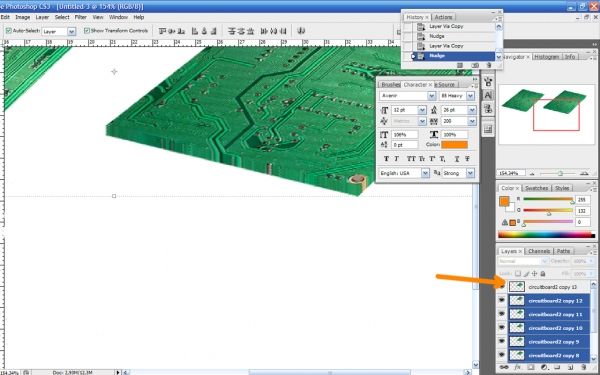
Task: Select the Layer Via Copy history state at top
Action: [x=454, y=26]
